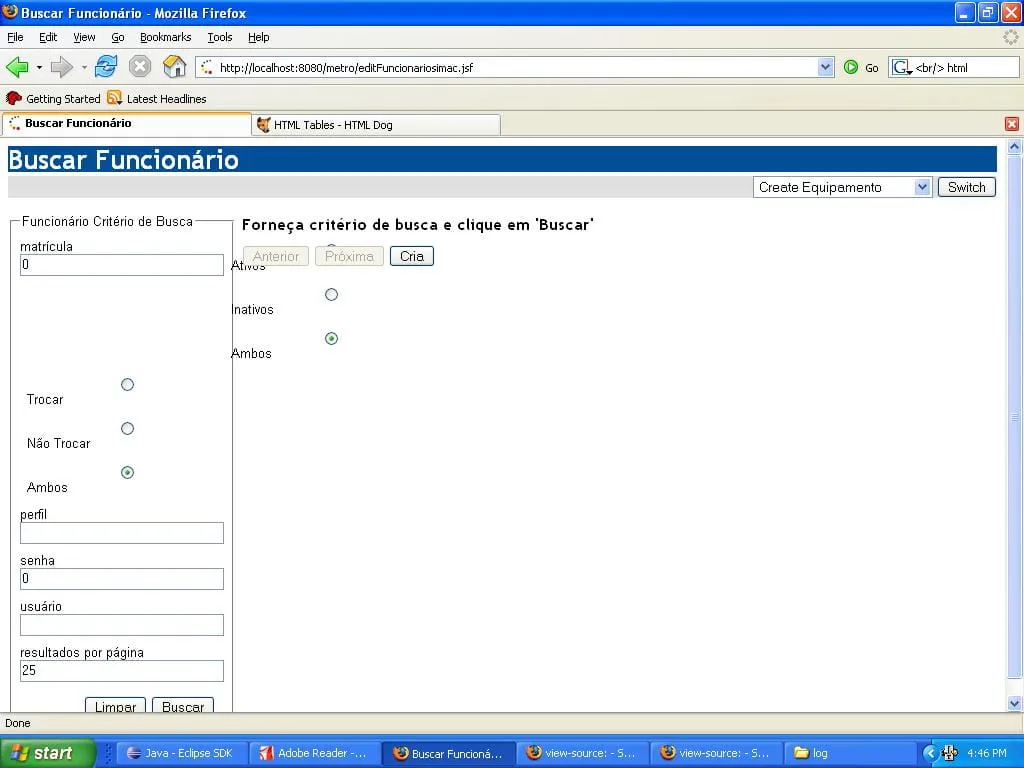Click the page scrollbar down arrow

coord(1014,703)
